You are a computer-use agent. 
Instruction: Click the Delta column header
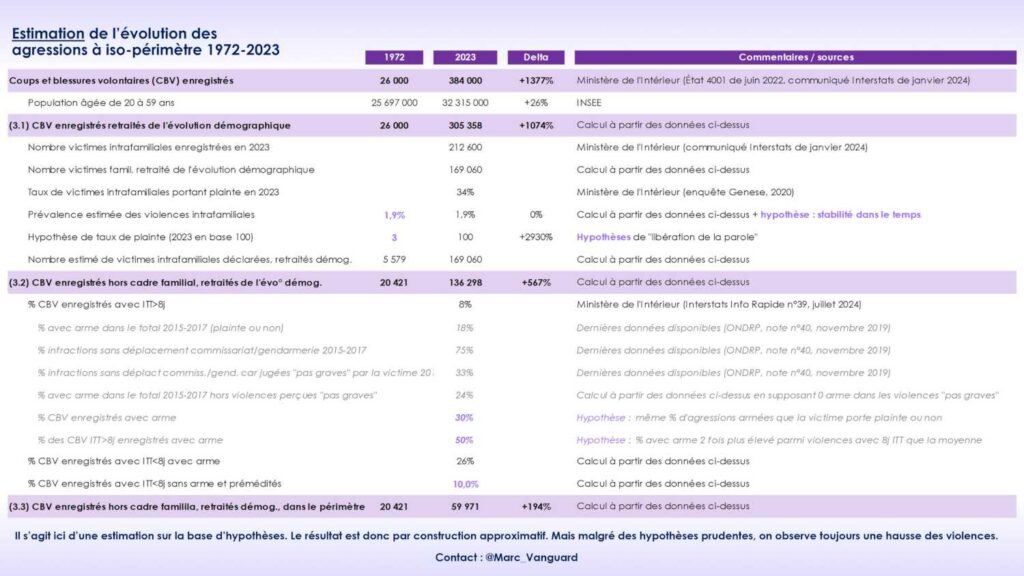(x=536, y=57)
